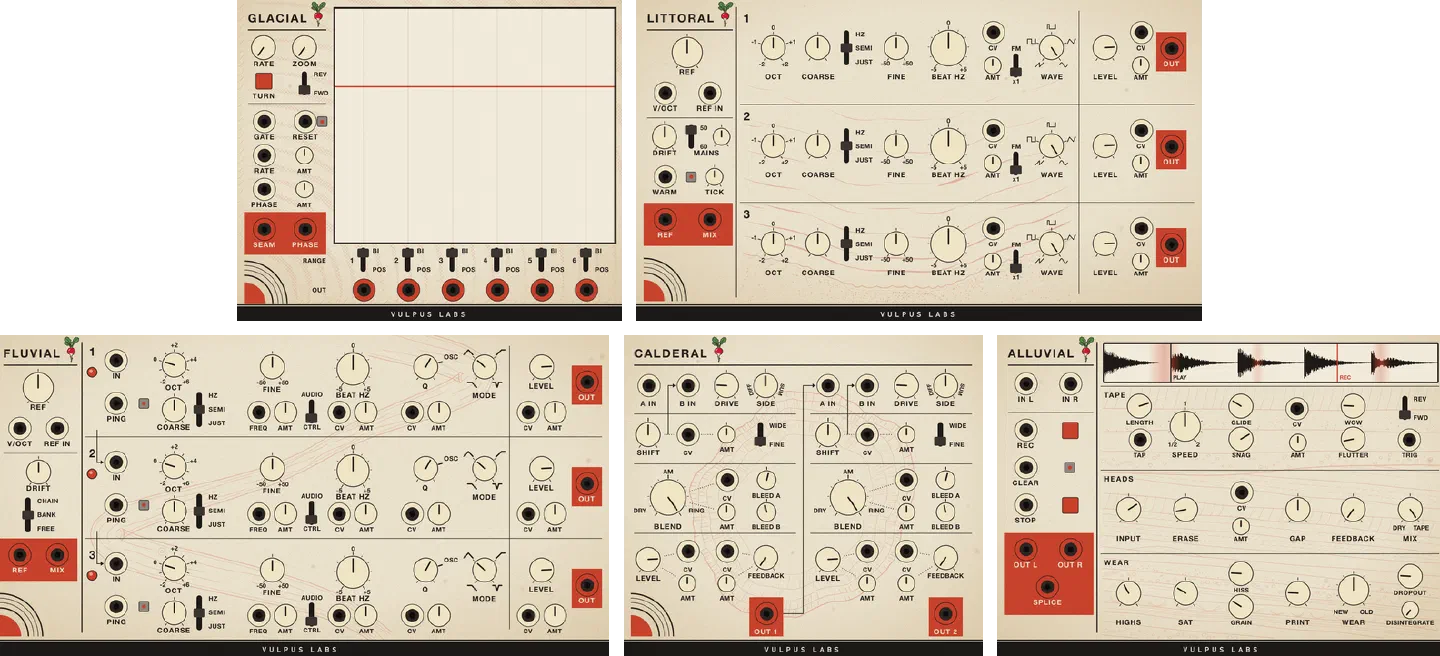Click Littoral oscillator 2 OUT jack
1440x656 pixels.
point(1170,148)
